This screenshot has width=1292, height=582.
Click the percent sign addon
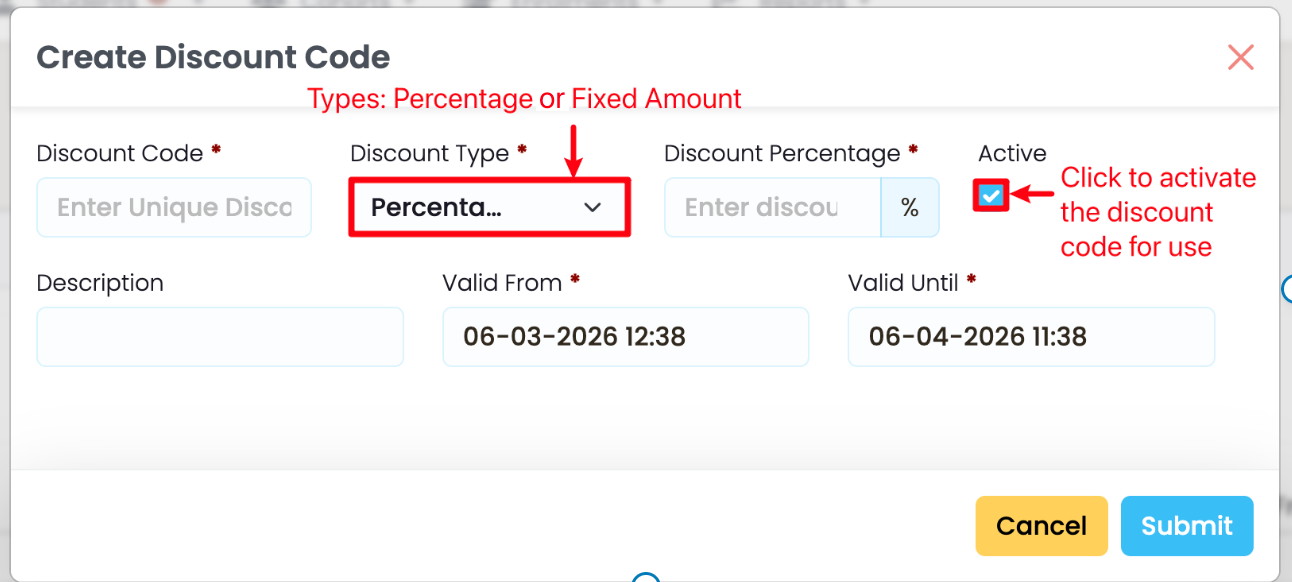point(909,207)
